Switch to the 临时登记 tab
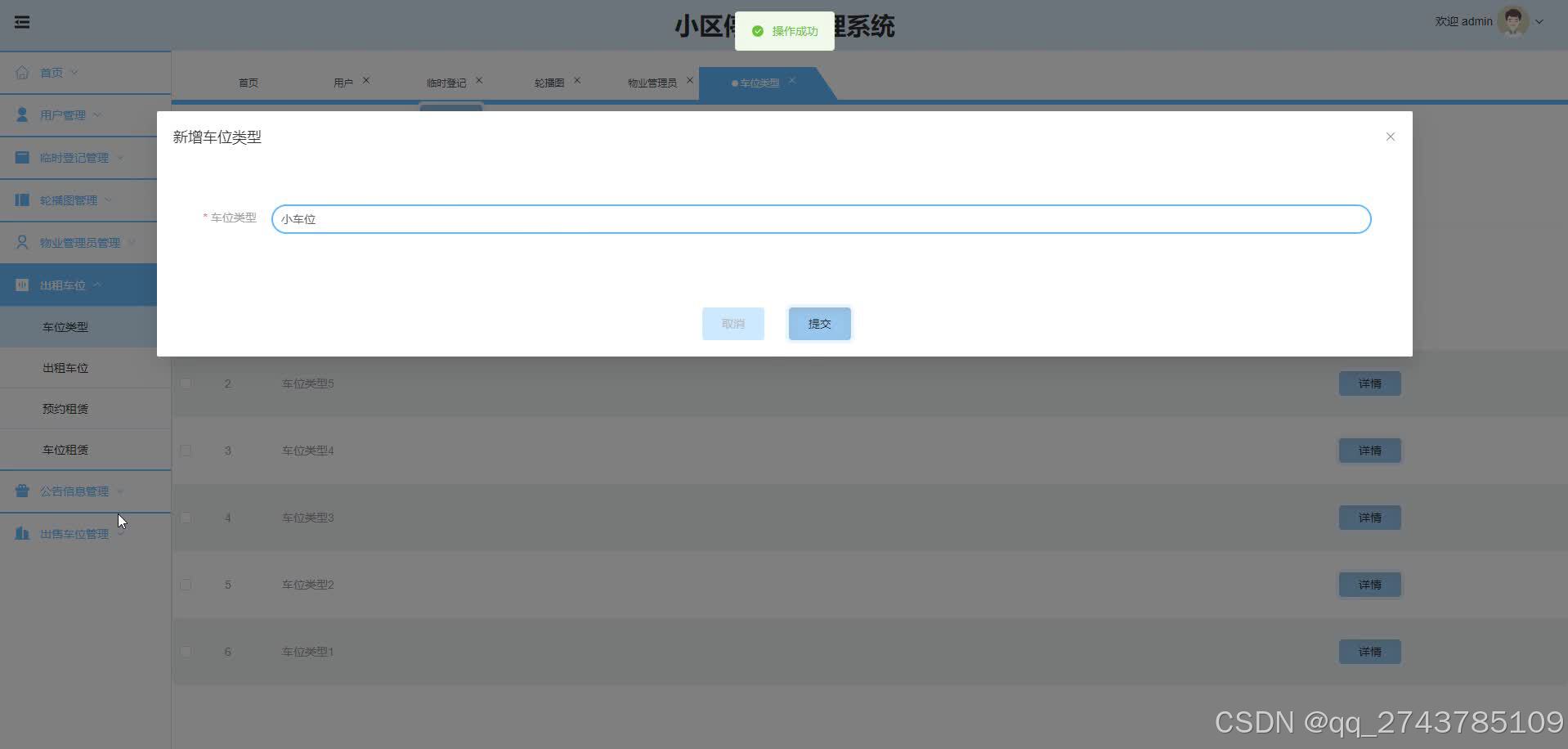 point(446,83)
